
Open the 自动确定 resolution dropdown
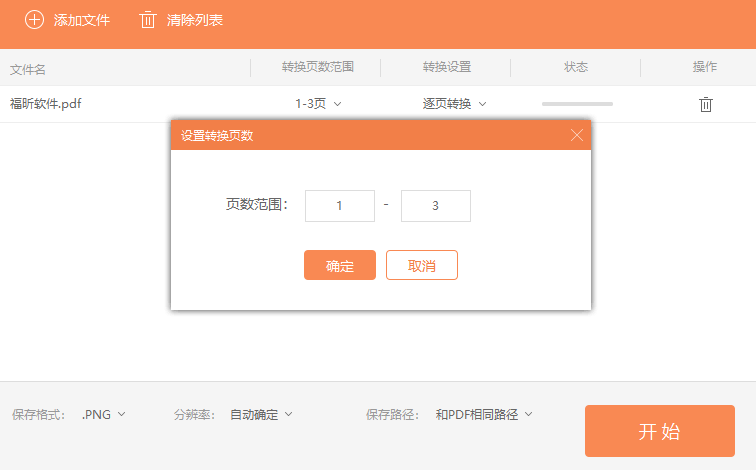click(x=261, y=415)
